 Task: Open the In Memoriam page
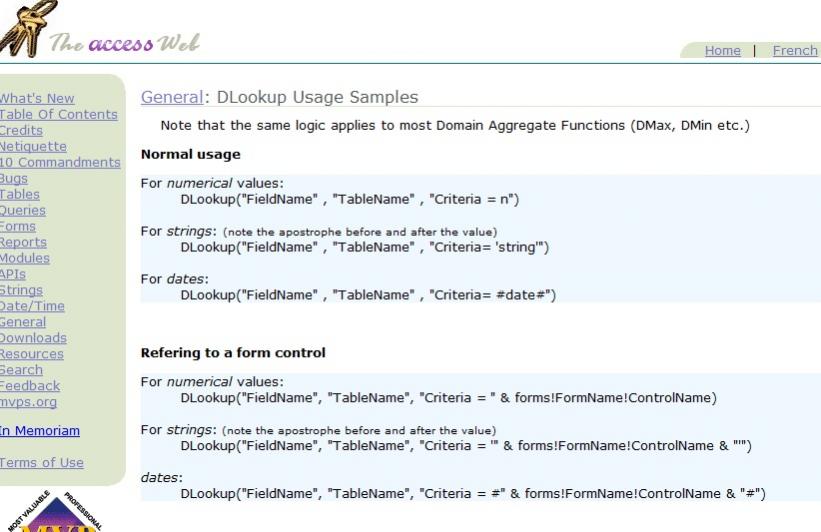pyautogui.click(x=40, y=431)
